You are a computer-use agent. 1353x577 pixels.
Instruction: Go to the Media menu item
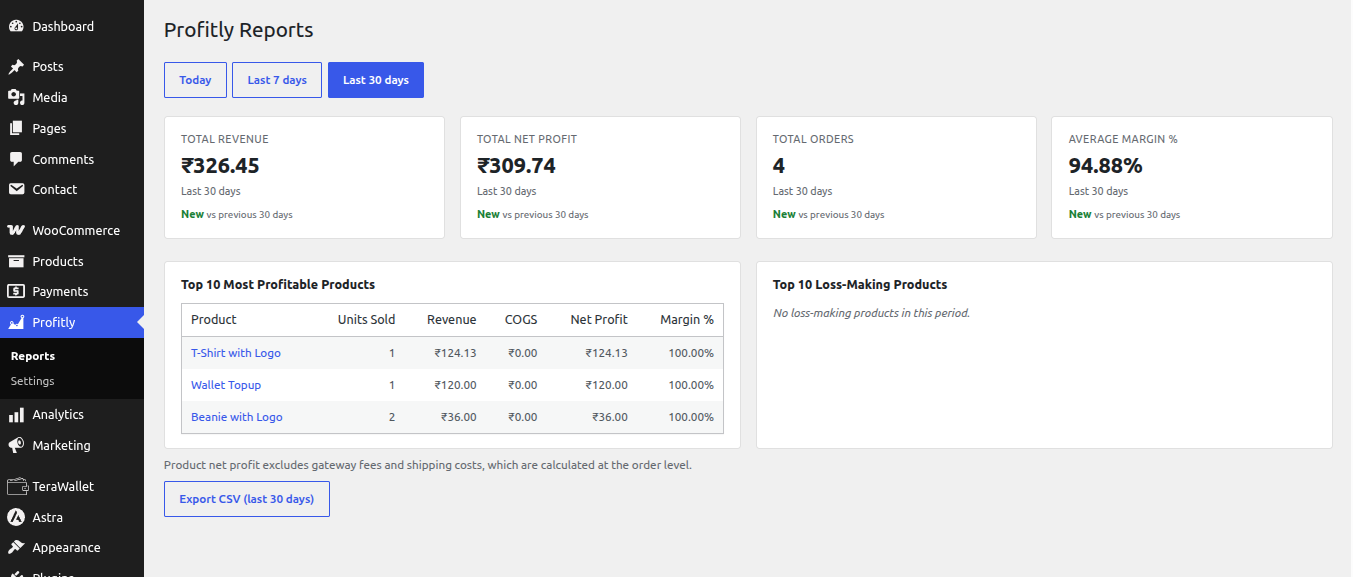[x=72, y=98]
